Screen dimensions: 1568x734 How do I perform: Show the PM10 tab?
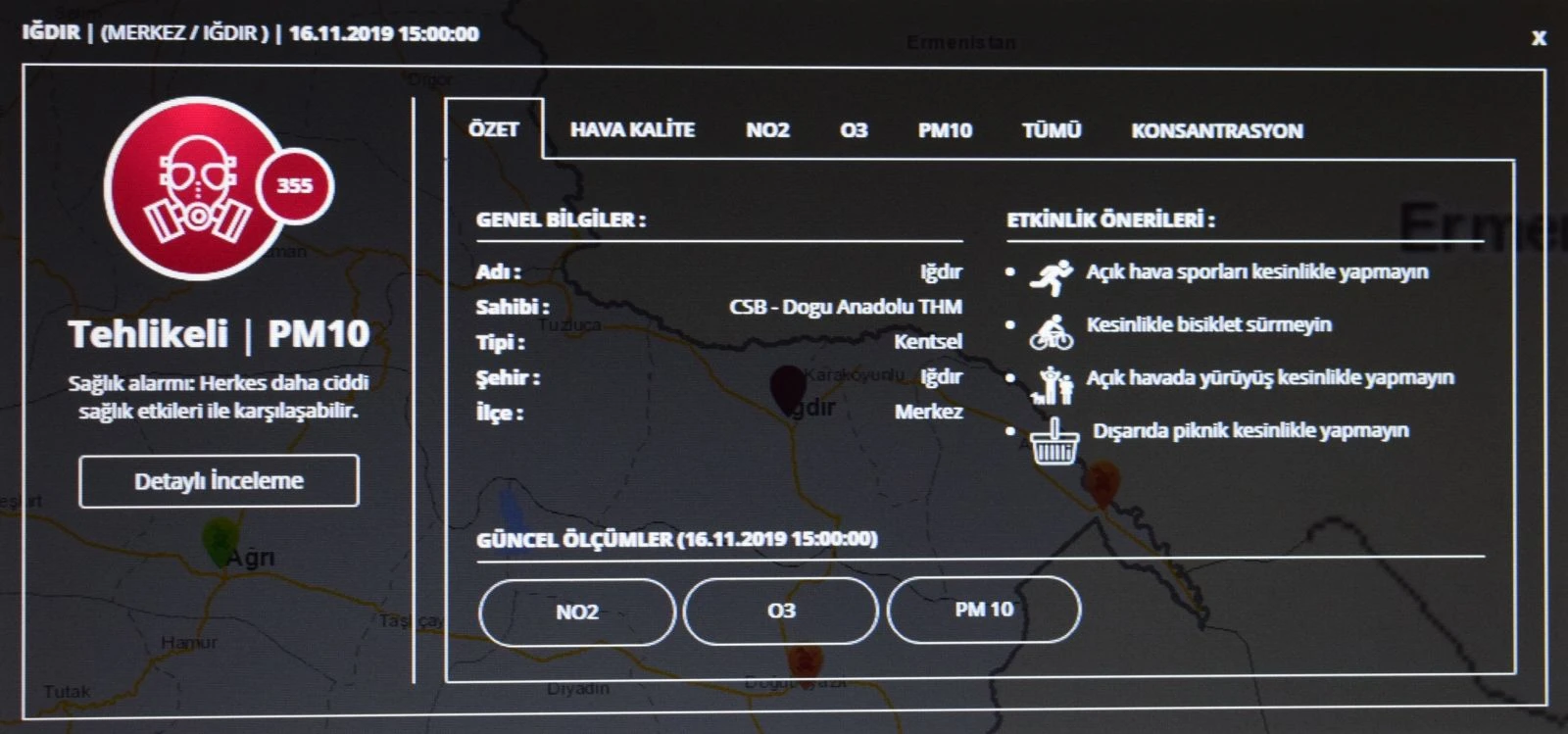tap(945, 130)
